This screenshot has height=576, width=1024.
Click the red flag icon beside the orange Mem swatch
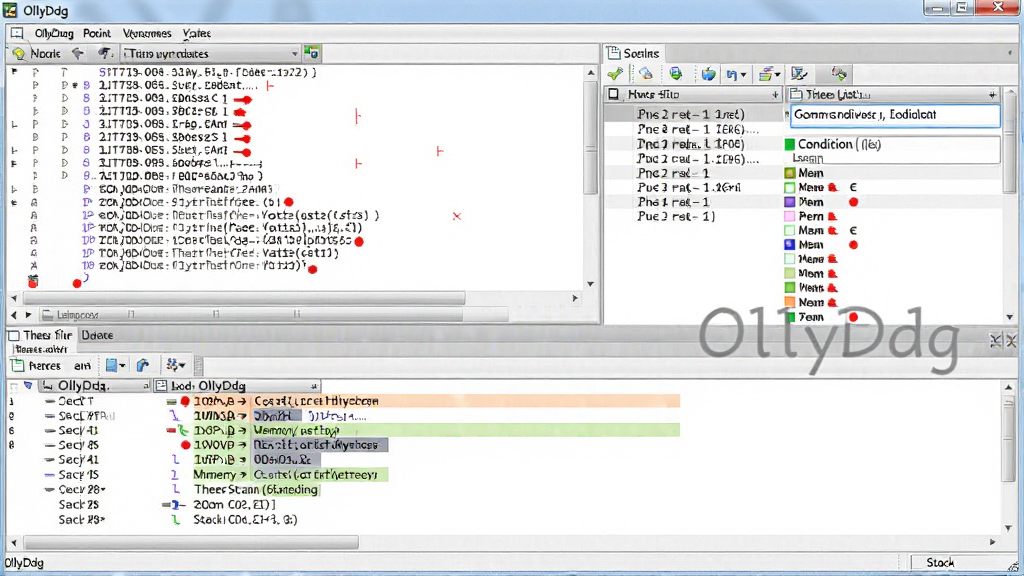click(833, 302)
